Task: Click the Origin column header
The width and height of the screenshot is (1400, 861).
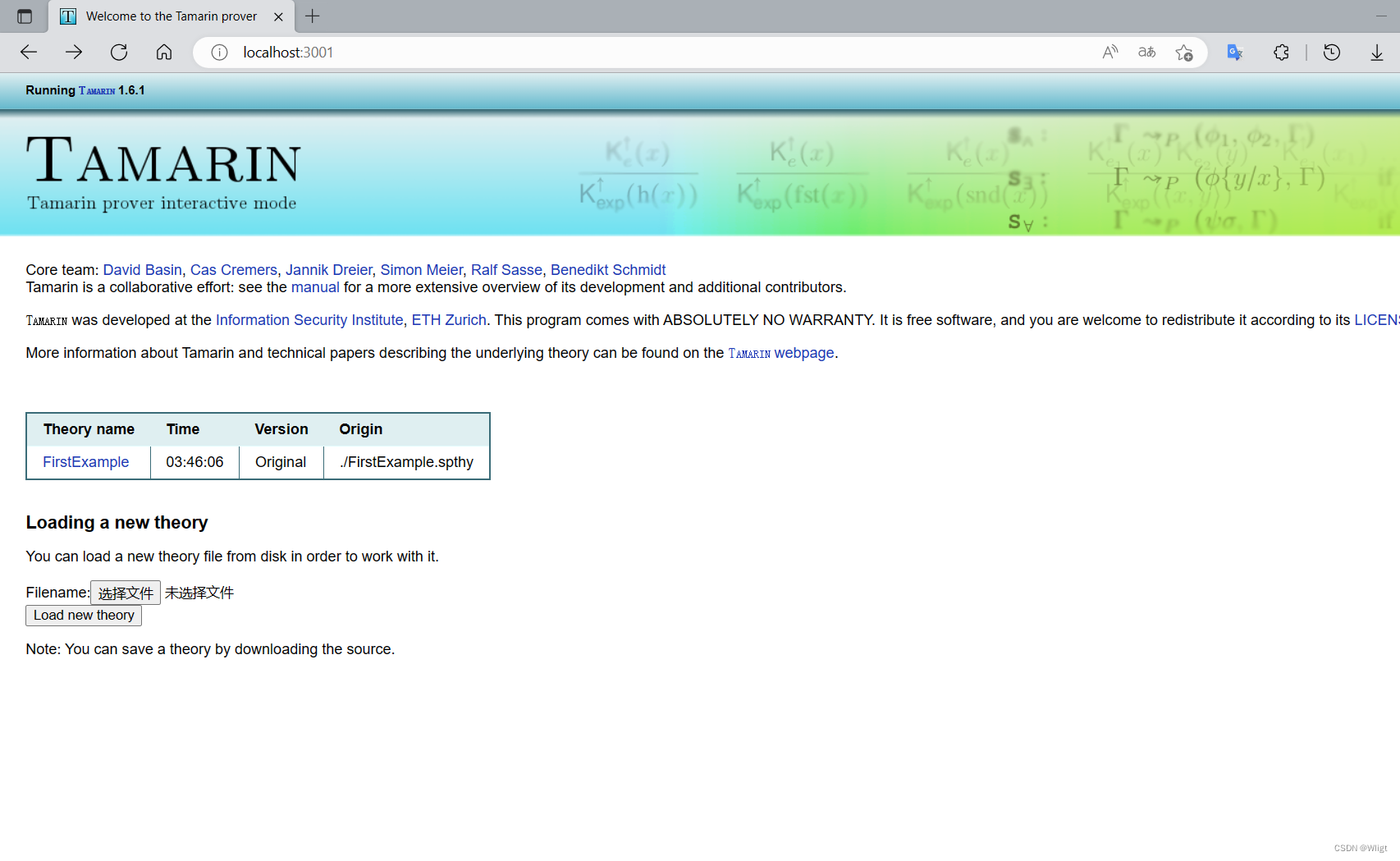Action: pyautogui.click(x=361, y=429)
